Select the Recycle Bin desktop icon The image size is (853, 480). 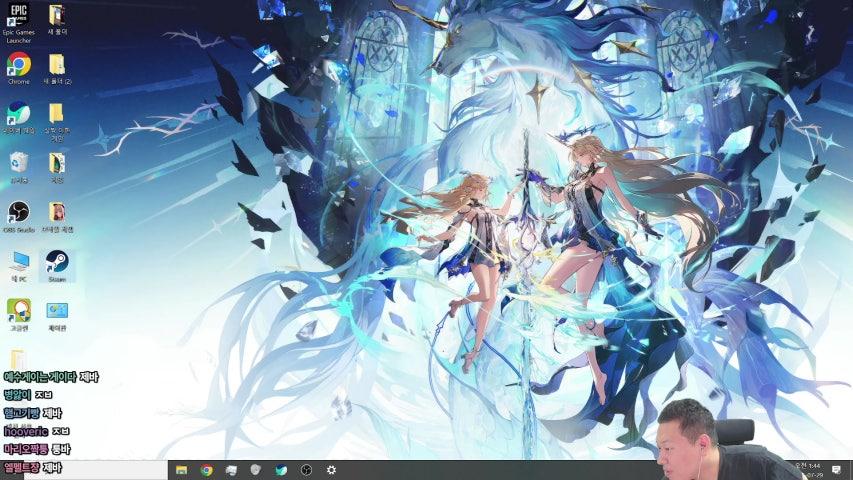[18, 167]
